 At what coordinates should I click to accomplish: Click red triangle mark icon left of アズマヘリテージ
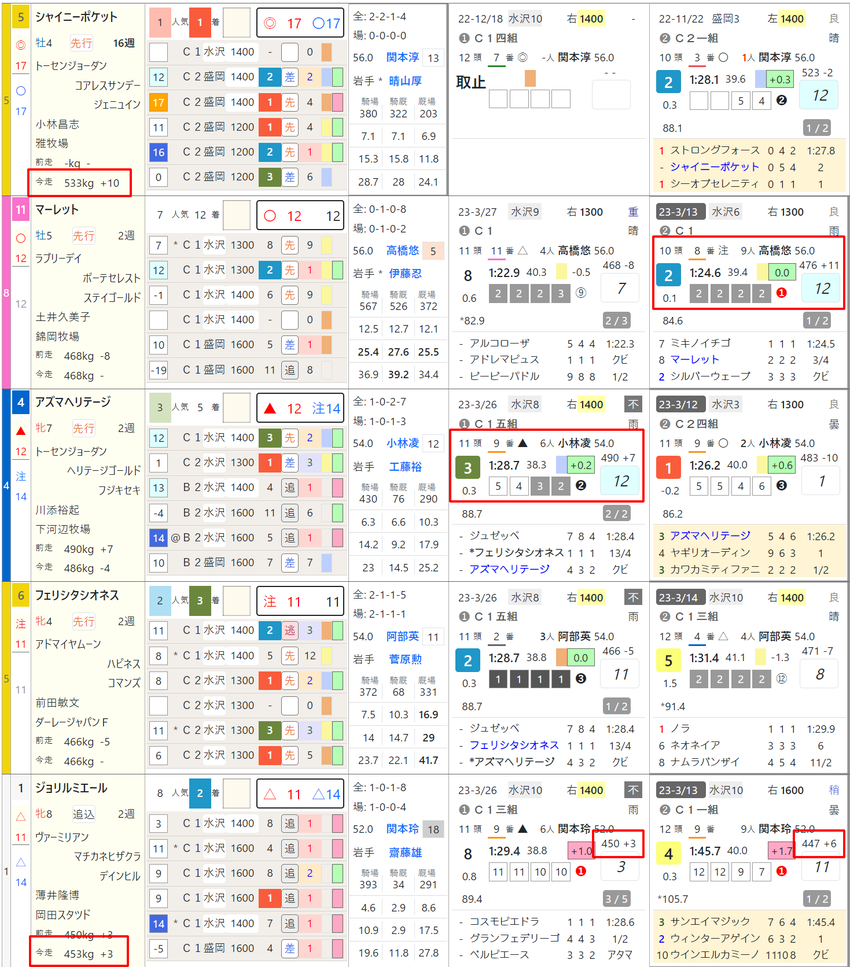pyautogui.click(x=20, y=430)
